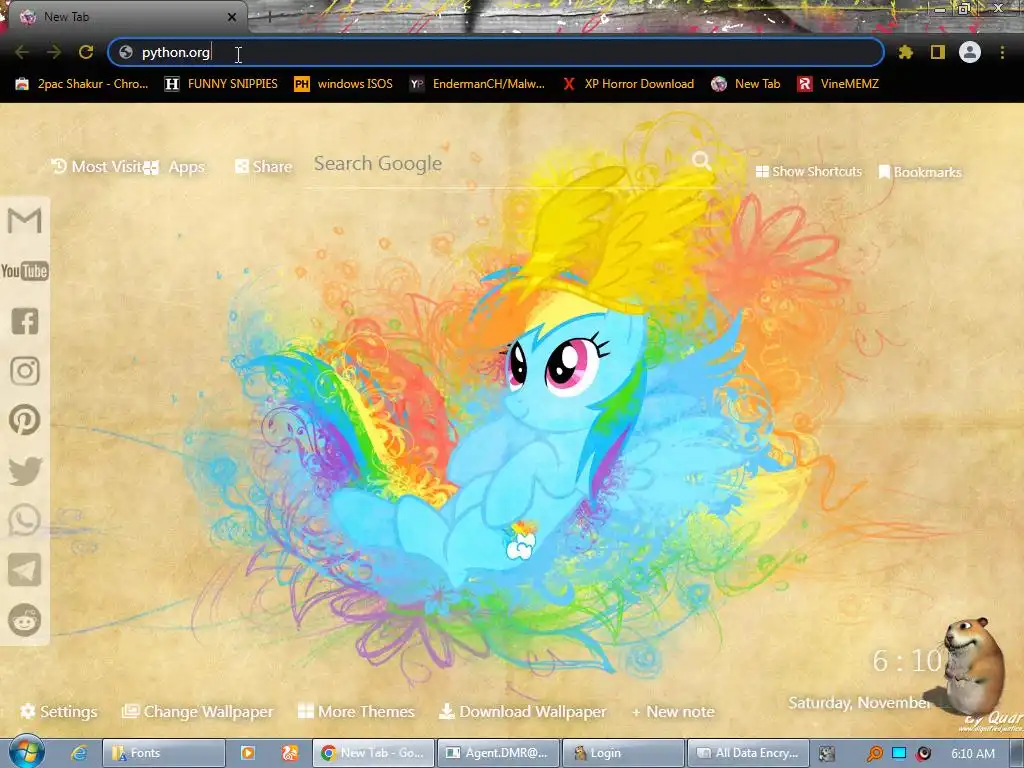Reload the current page

click(86, 52)
